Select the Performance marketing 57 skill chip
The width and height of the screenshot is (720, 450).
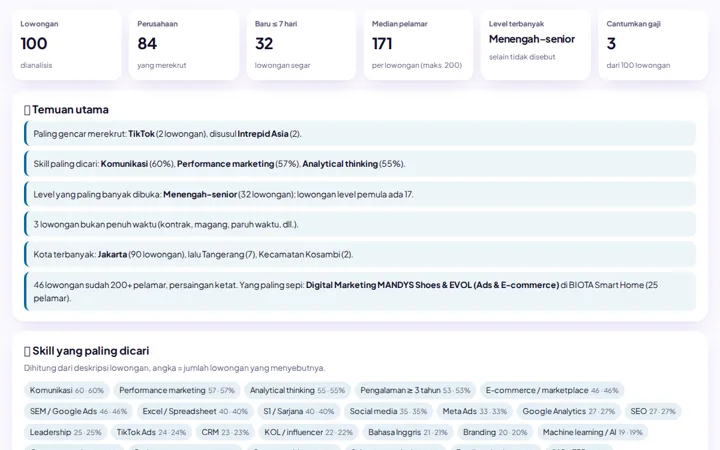click(x=177, y=390)
